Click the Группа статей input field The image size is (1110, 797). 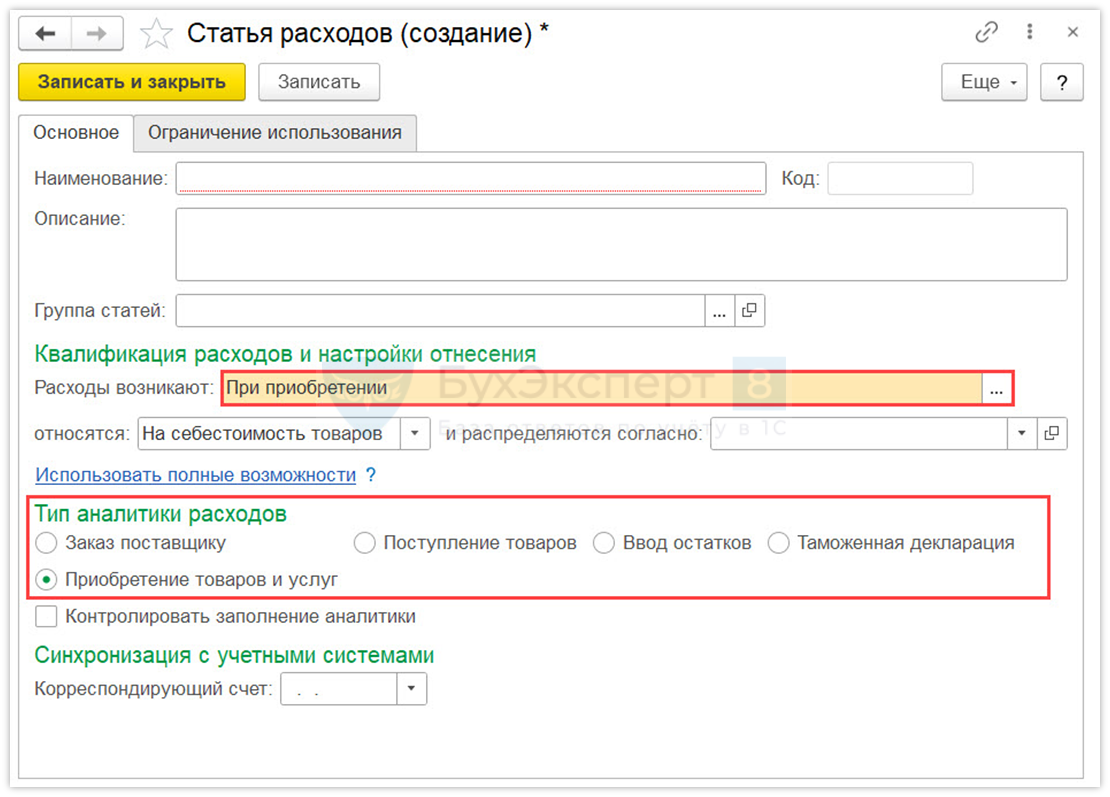440,311
